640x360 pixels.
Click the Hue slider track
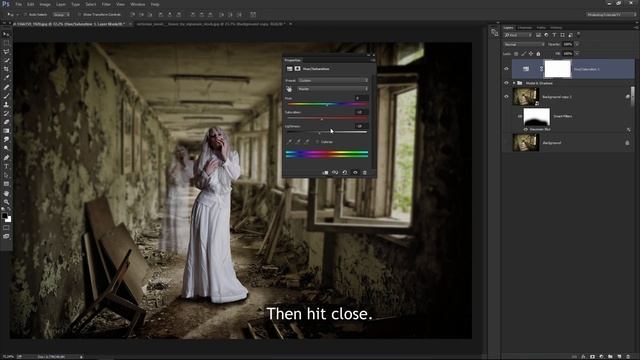[327, 104]
